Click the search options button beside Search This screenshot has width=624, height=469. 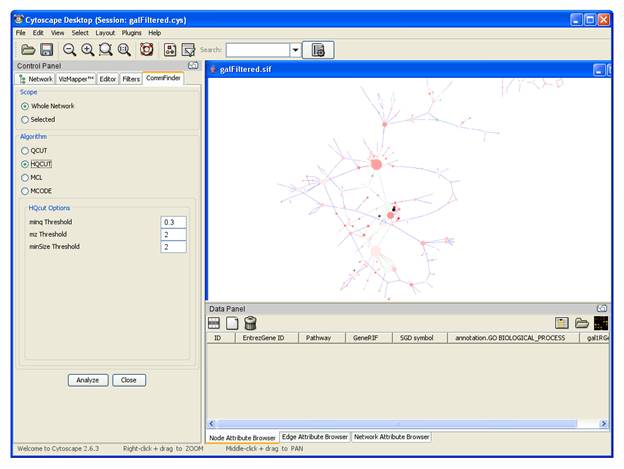coord(318,50)
